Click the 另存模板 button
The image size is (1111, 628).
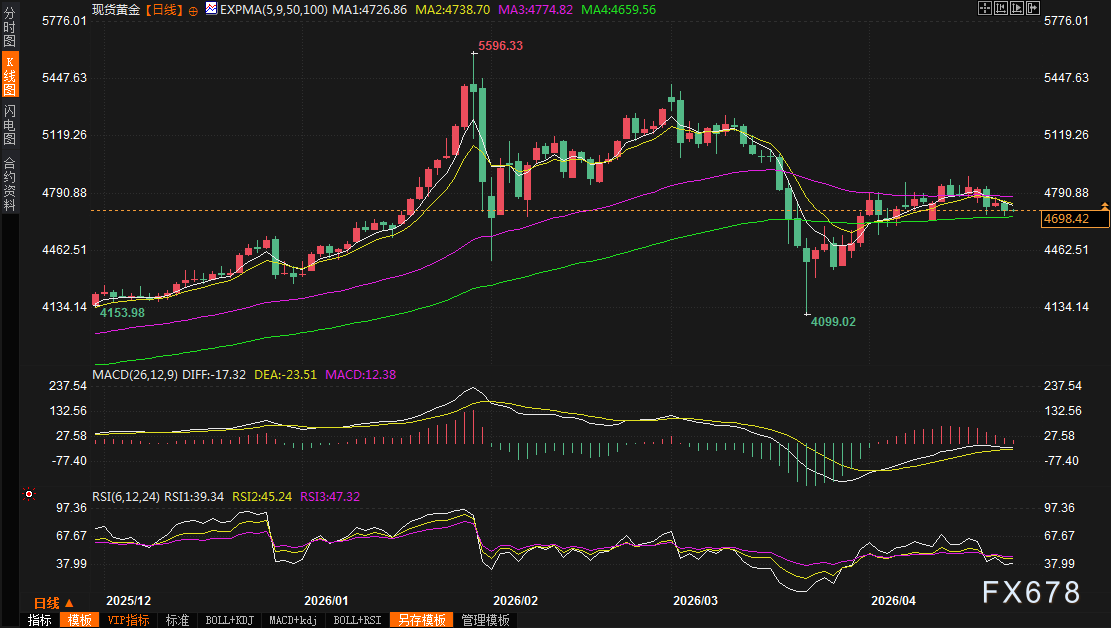point(420,620)
